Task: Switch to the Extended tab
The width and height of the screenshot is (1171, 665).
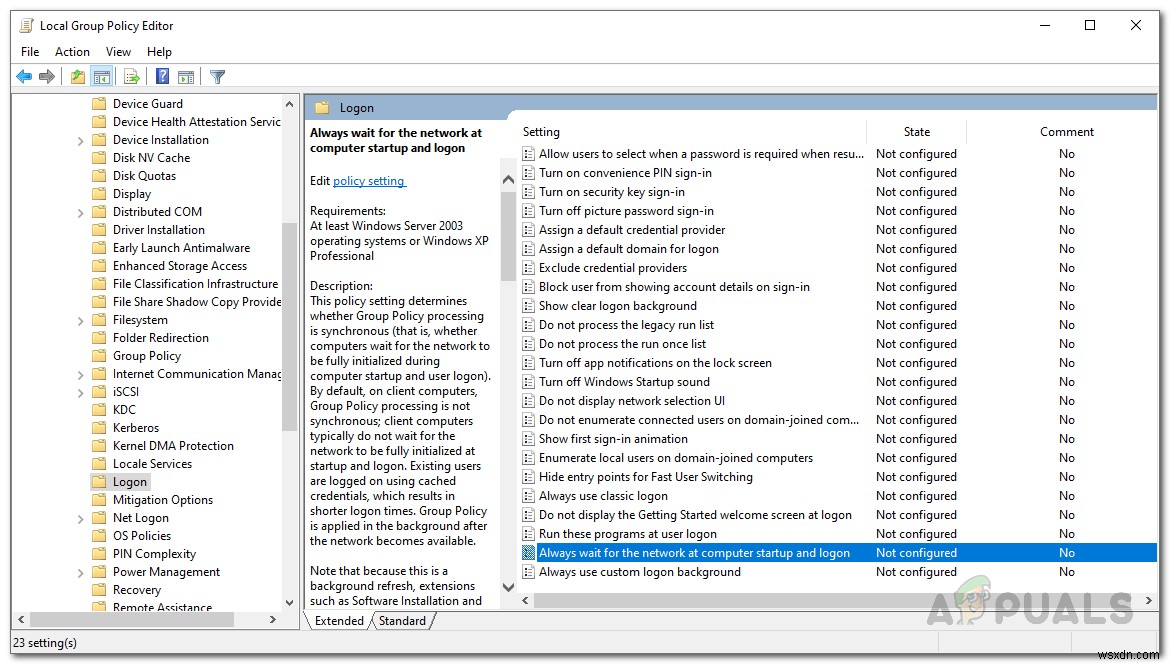Action: pos(339,621)
